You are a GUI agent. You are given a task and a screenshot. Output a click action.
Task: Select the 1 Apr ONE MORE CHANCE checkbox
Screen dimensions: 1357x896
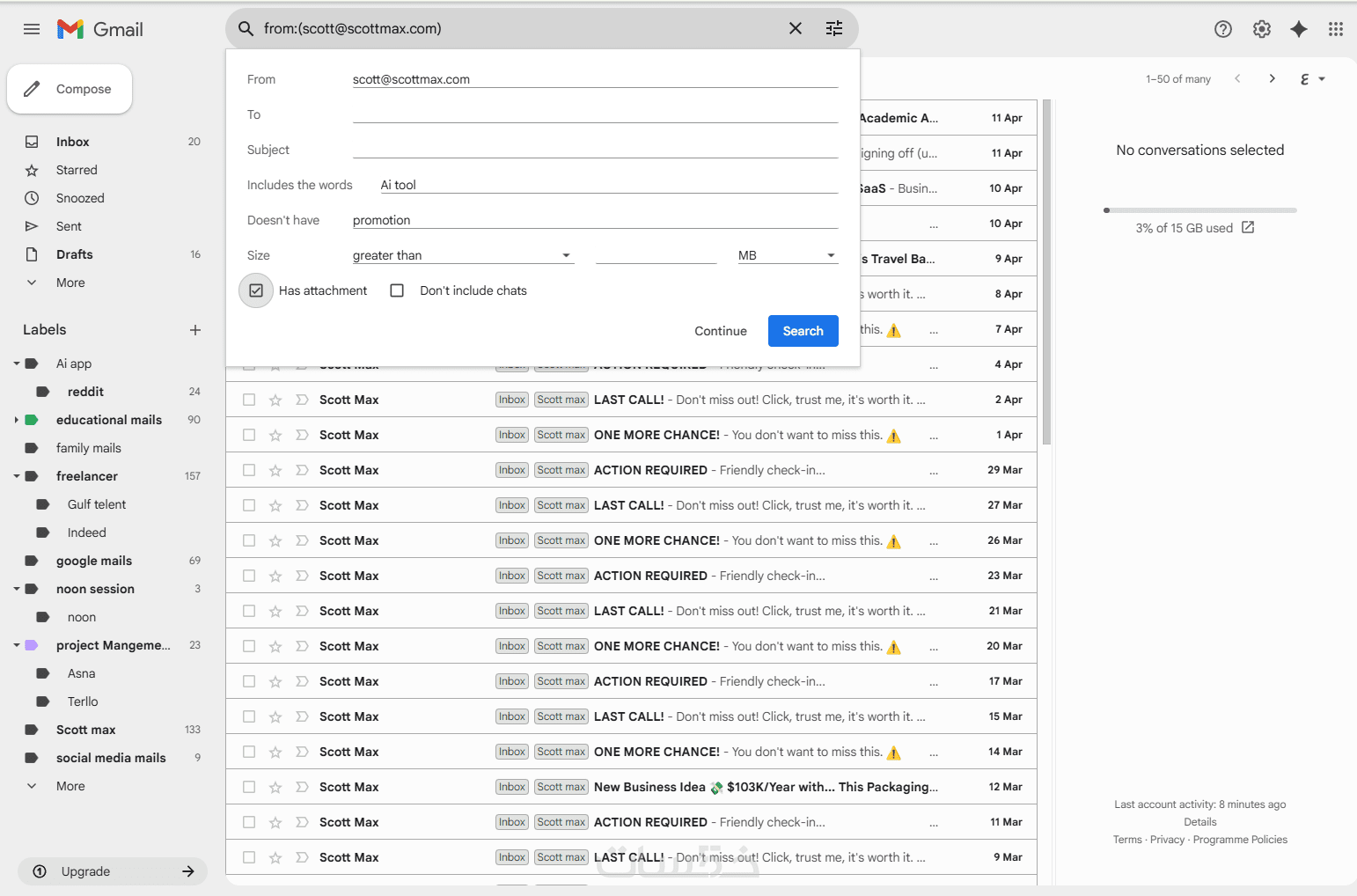tap(249, 435)
